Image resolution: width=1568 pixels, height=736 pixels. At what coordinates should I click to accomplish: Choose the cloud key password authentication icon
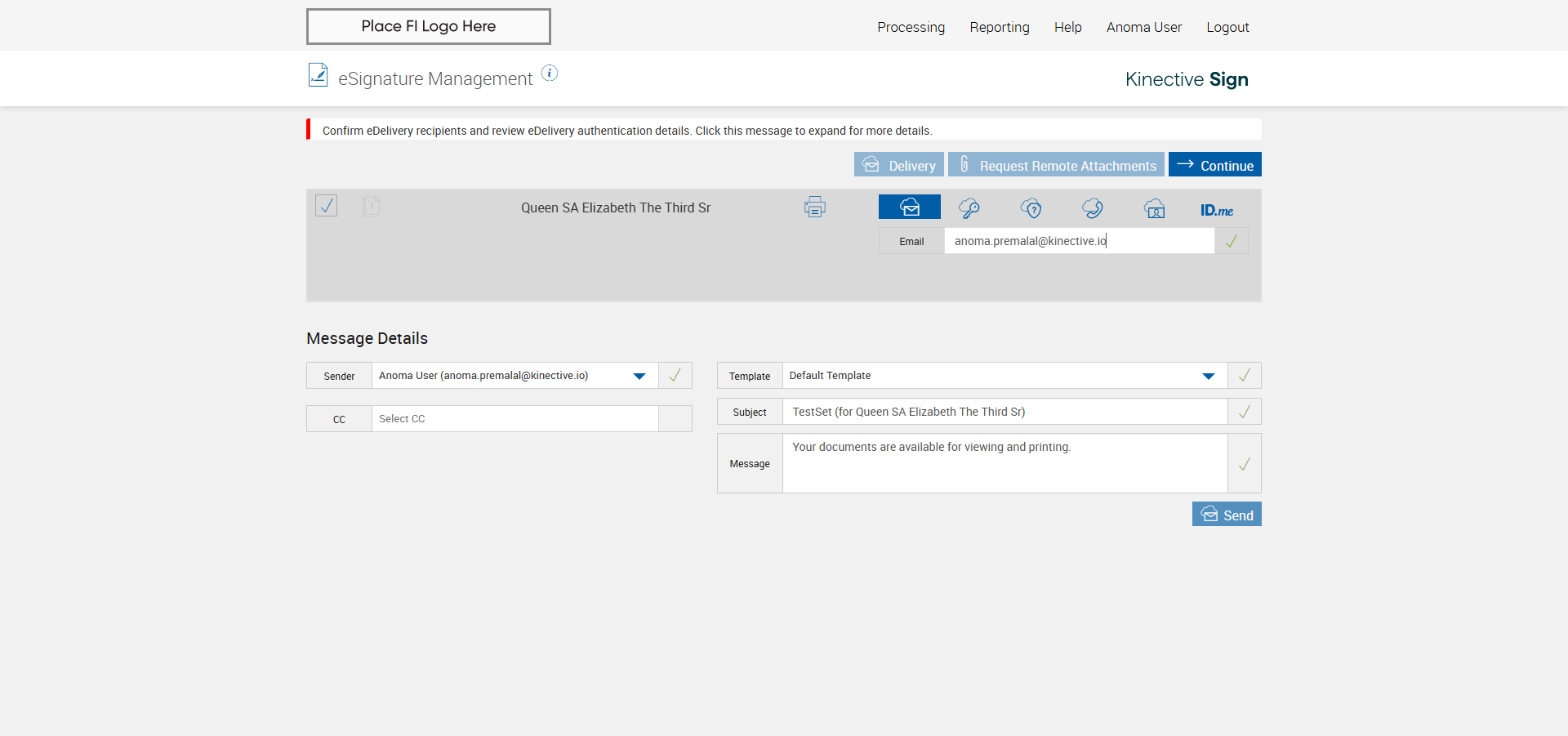(x=969, y=208)
